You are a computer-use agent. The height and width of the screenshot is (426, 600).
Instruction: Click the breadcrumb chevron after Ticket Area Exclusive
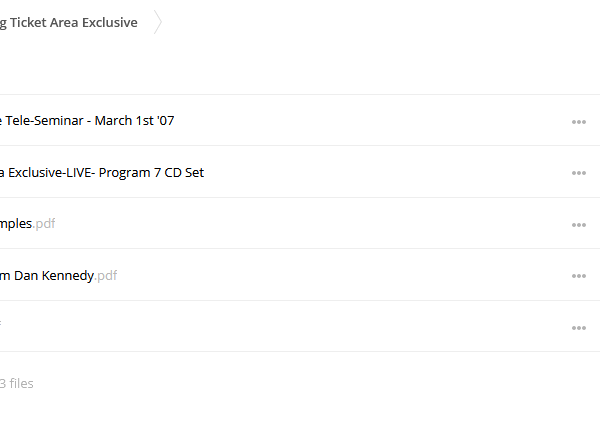(x=158, y=23)
